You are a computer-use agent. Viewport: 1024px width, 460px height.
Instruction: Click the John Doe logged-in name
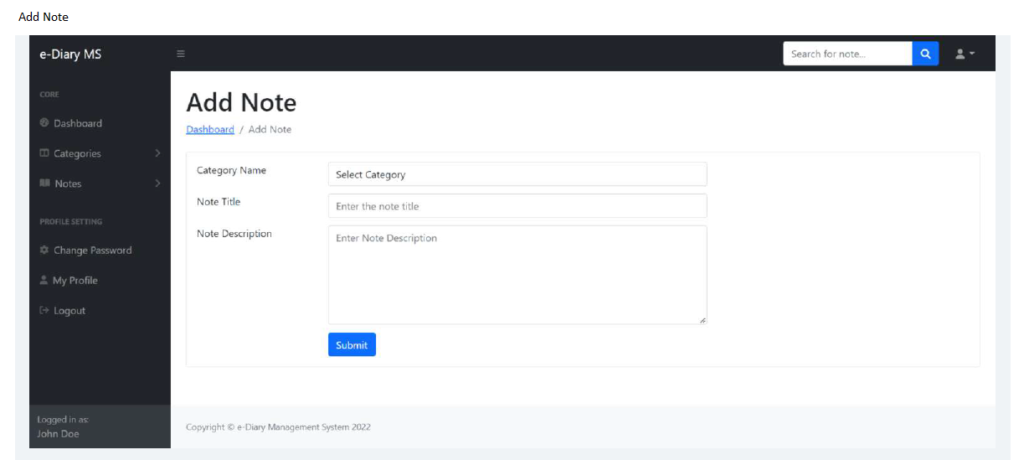[58, 433]
